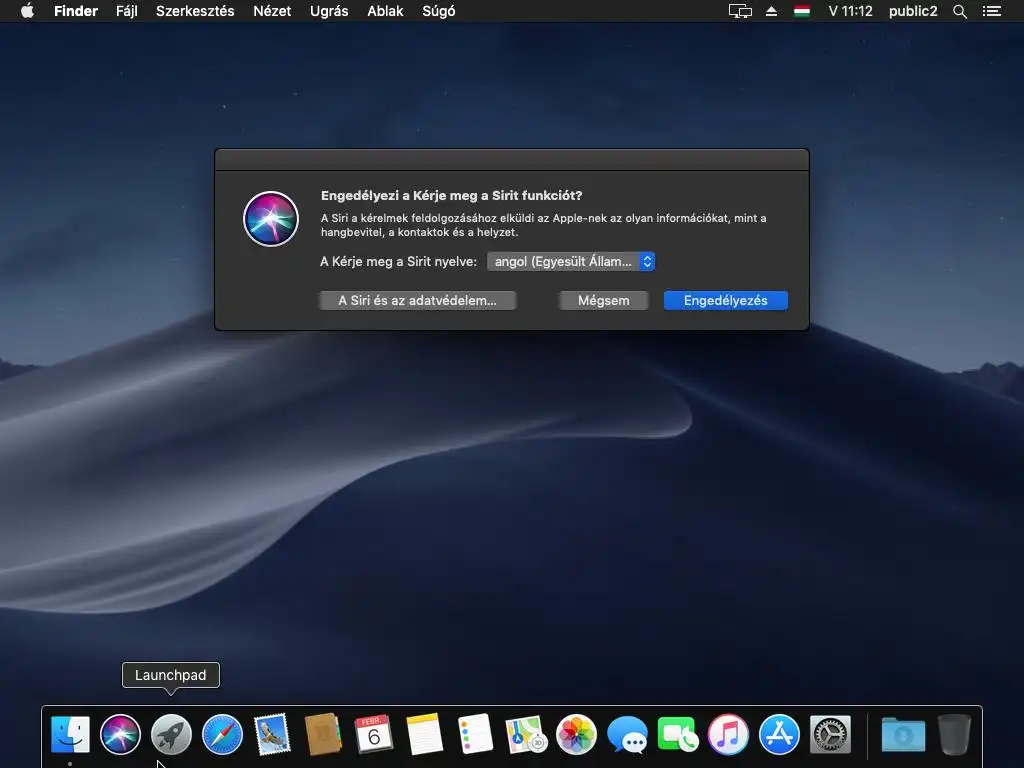This screenshot has height=768, width=1024.
Task: Open Safari compass icon in Dock
Action: click(222, 734)
